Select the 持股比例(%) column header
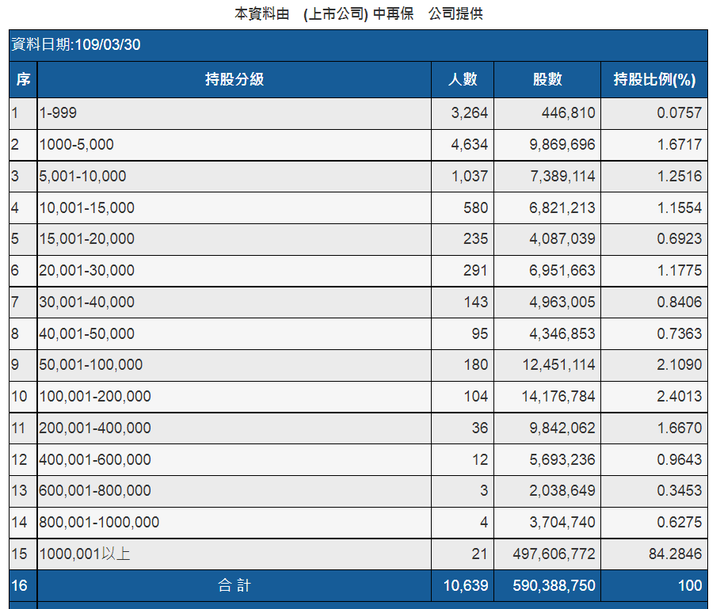Screen dimensions: 720x609 tap(654, 79)
